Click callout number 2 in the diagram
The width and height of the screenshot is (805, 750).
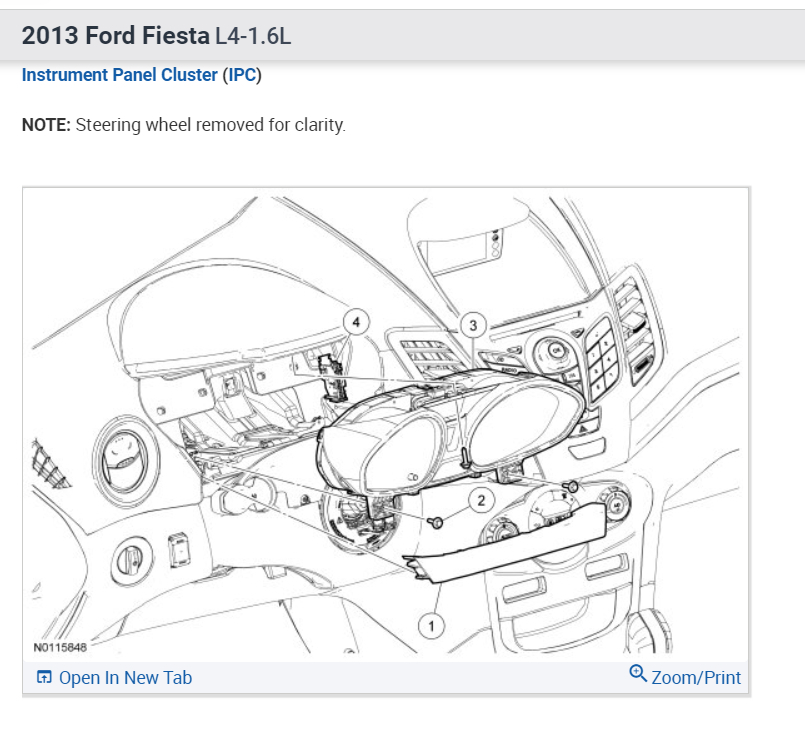481,500
